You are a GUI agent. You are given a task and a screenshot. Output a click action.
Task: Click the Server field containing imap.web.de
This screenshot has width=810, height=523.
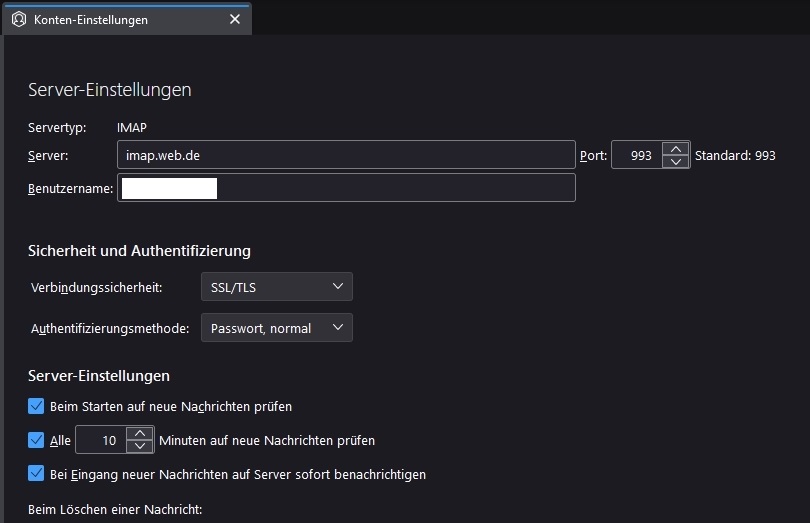[x=346, y=155]
